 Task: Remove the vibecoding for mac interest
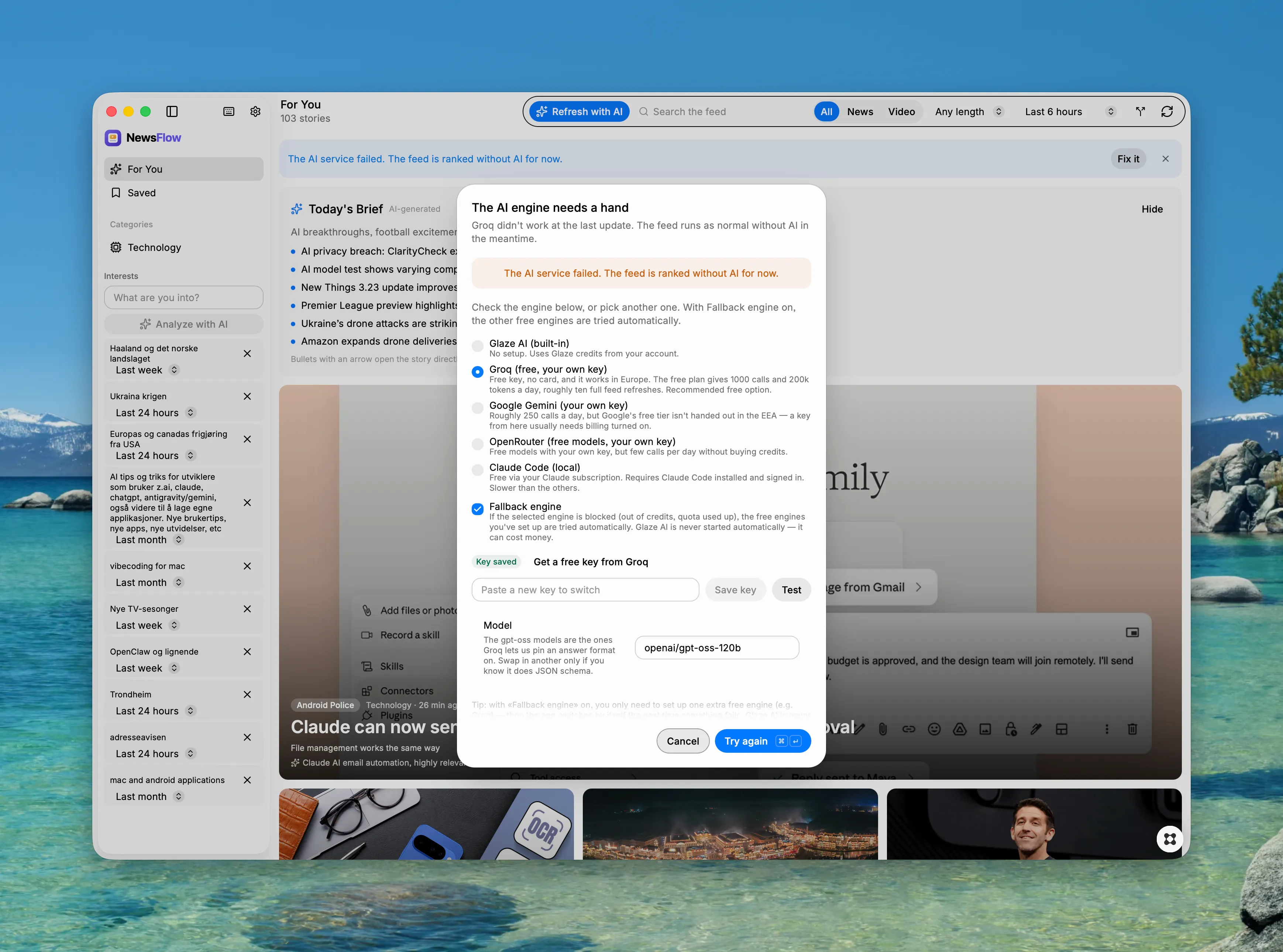(247, 566)
